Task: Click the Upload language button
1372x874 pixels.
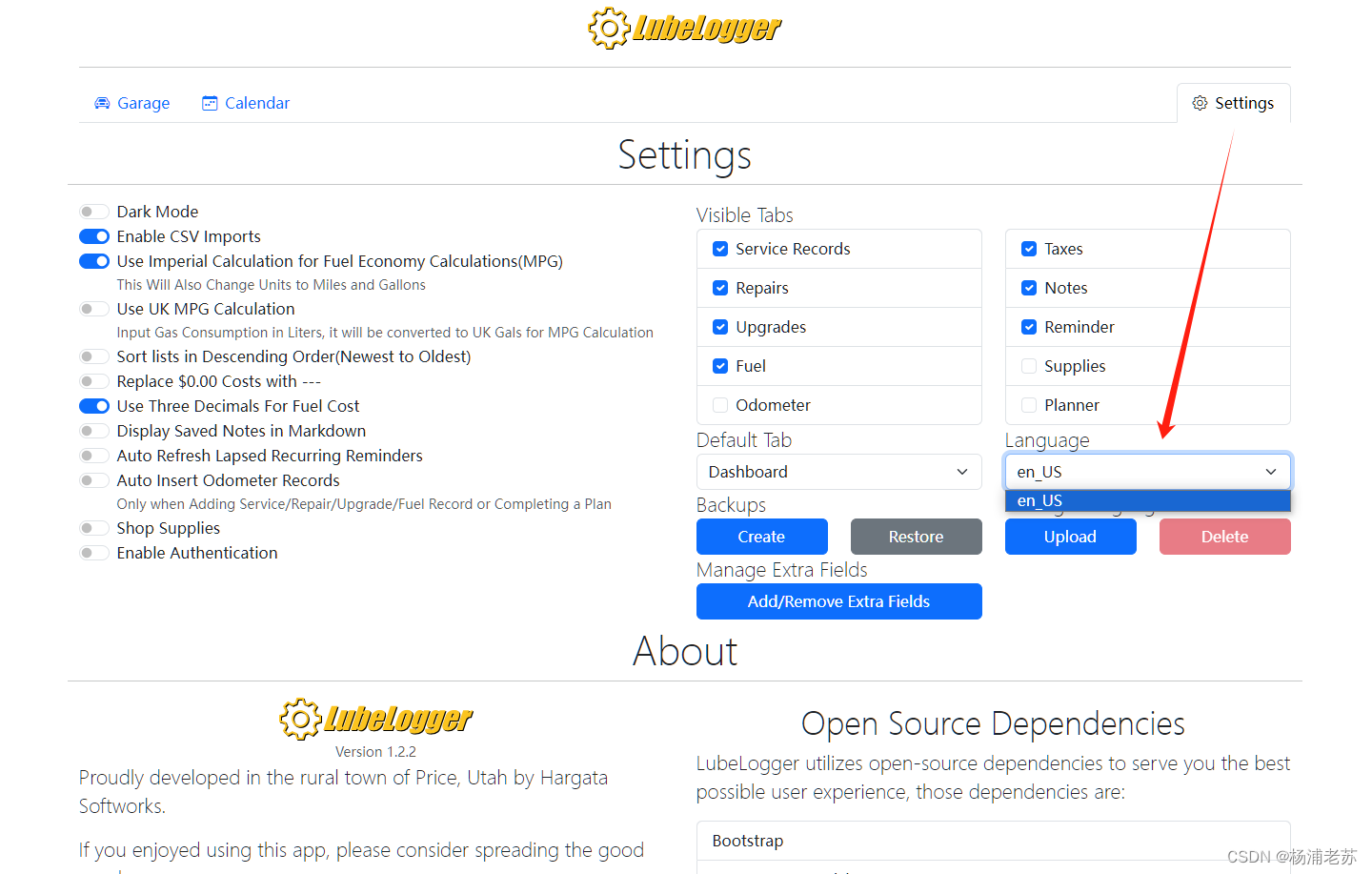Action: tap(1070, 537)
